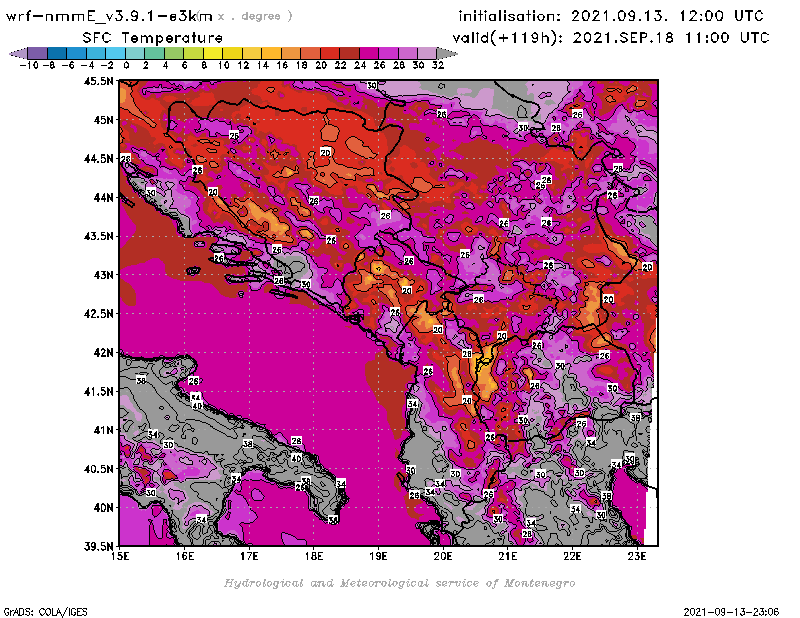Click the 39.5N latitude axis label

[99, 546]
